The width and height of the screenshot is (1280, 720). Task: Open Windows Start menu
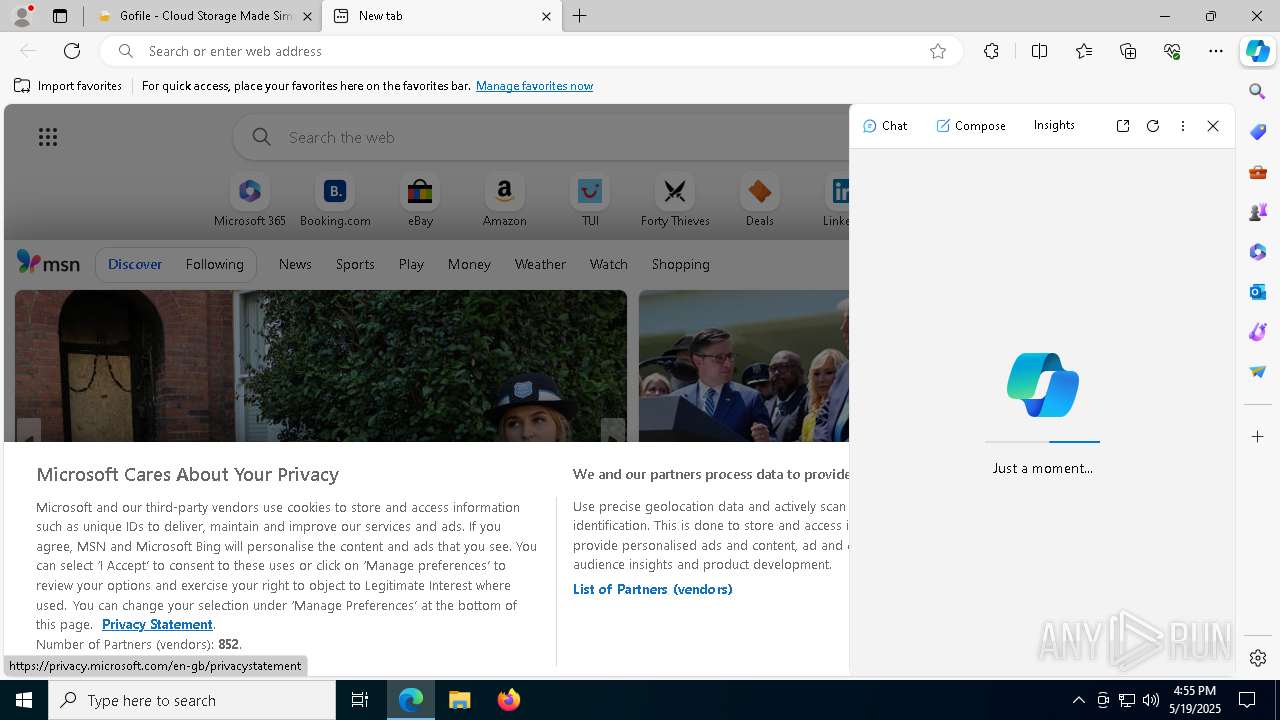click(x=24, y=700)
